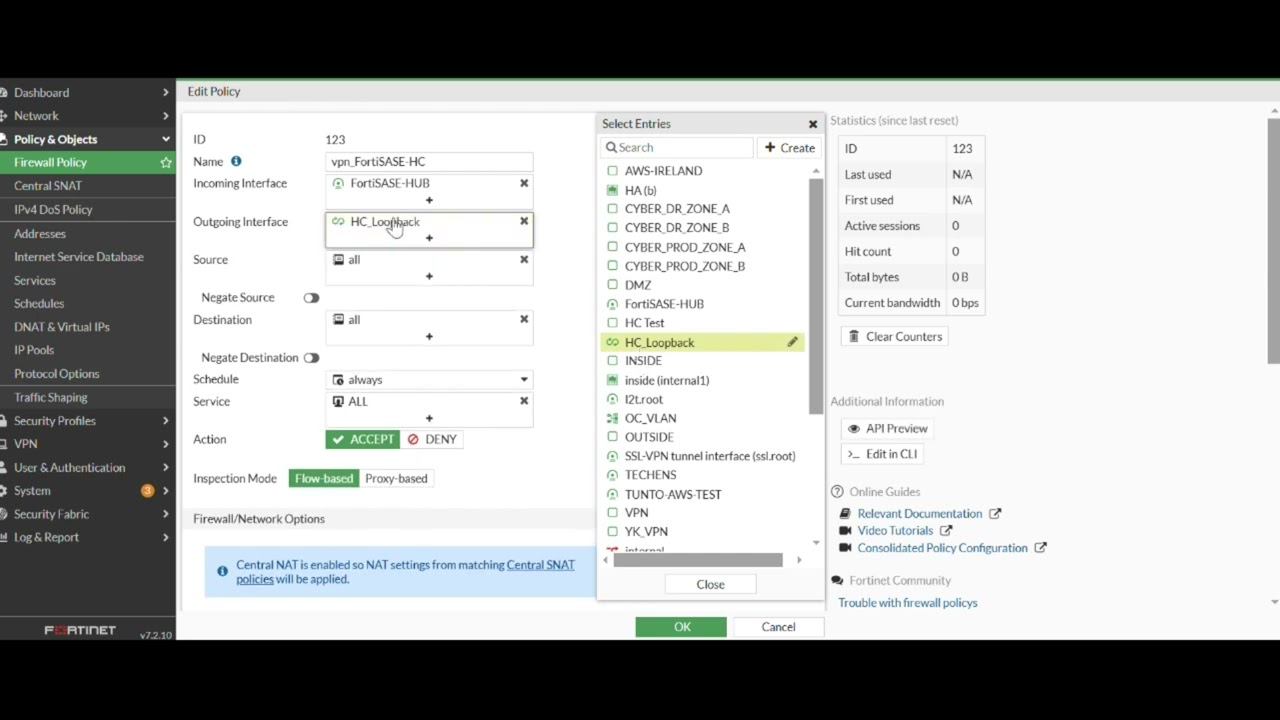
Task: Click the entries list vertical scrollbar
Action: pos(816,297)
